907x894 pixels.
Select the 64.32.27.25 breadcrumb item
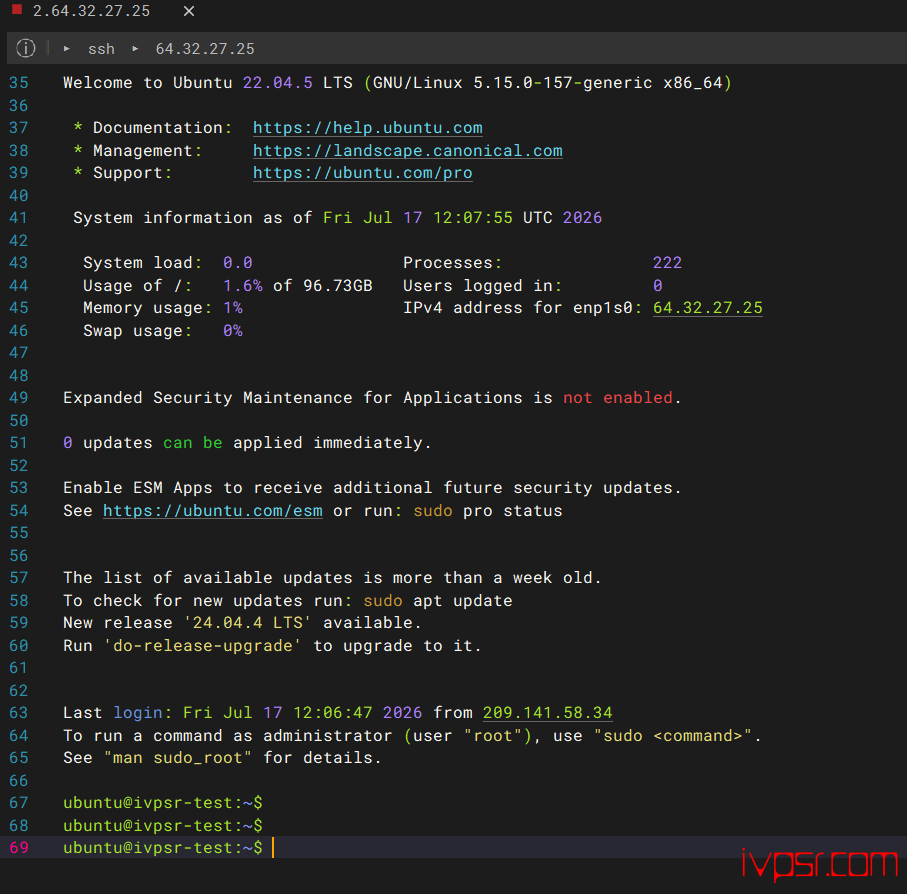click(x=205, y=49)
